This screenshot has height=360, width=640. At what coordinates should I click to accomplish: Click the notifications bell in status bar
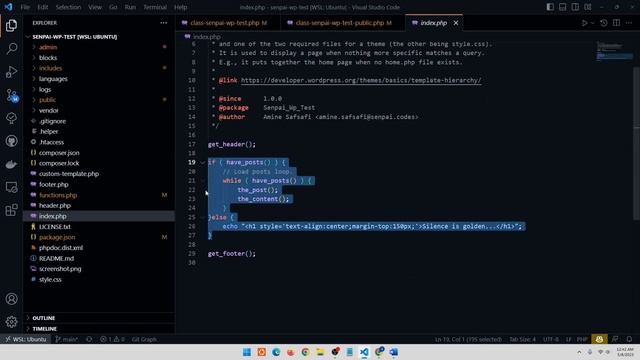pyautogui.click(x=629, y=339)
